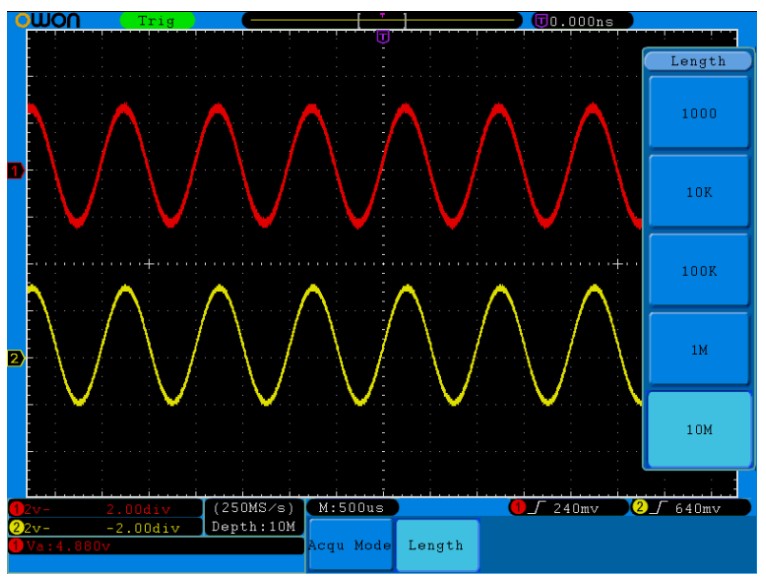Click the yellow channel 2 icon in the 2v- readout

[17, 528]
